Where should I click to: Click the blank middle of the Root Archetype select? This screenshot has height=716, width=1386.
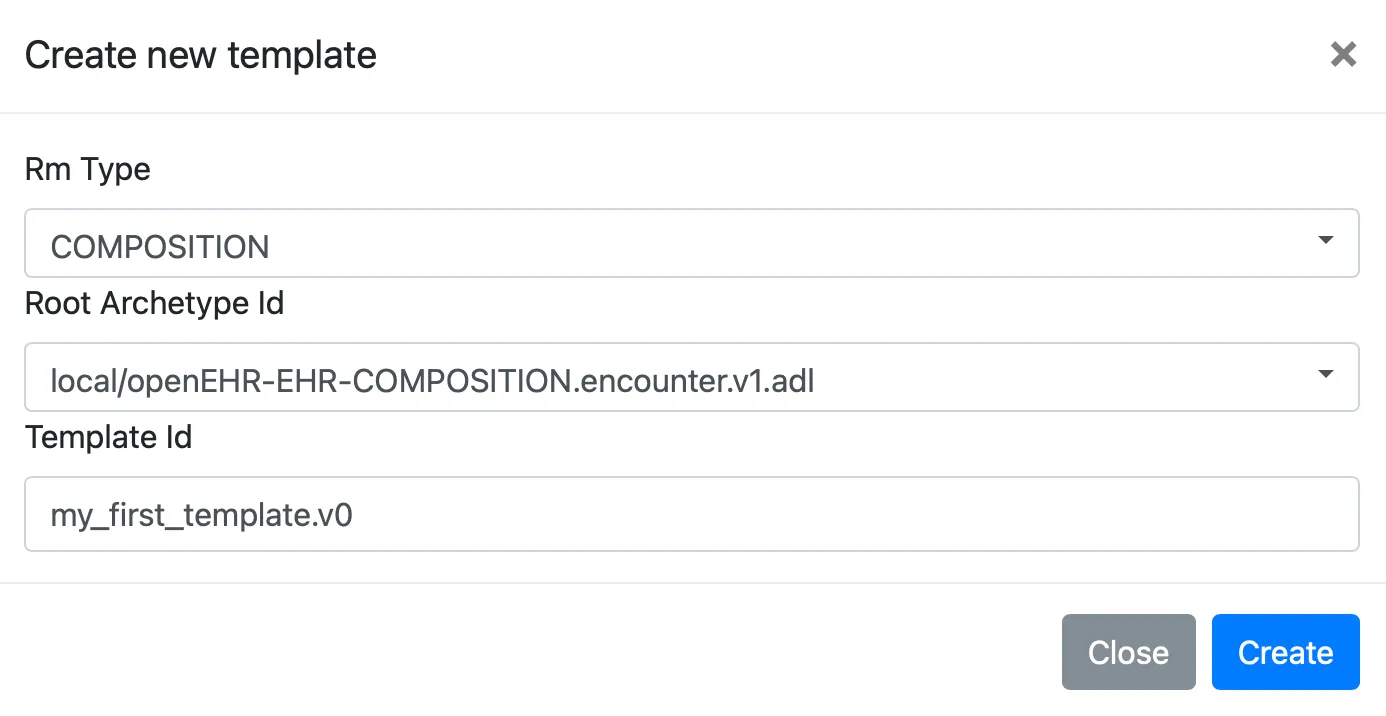(1050, 377)
